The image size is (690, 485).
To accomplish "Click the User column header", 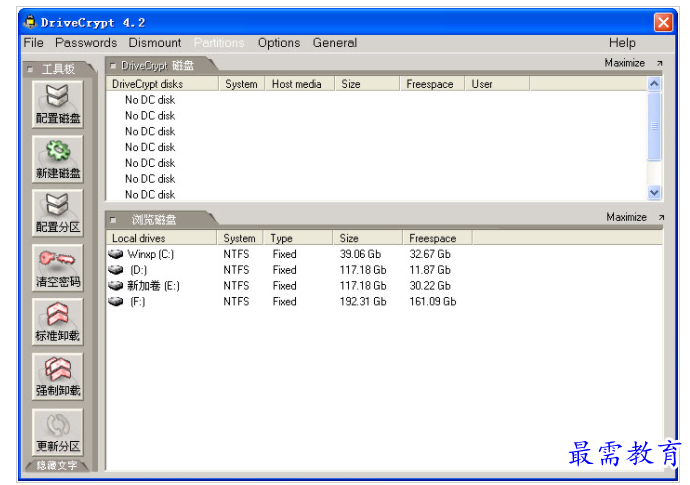I will pos(497,84).
